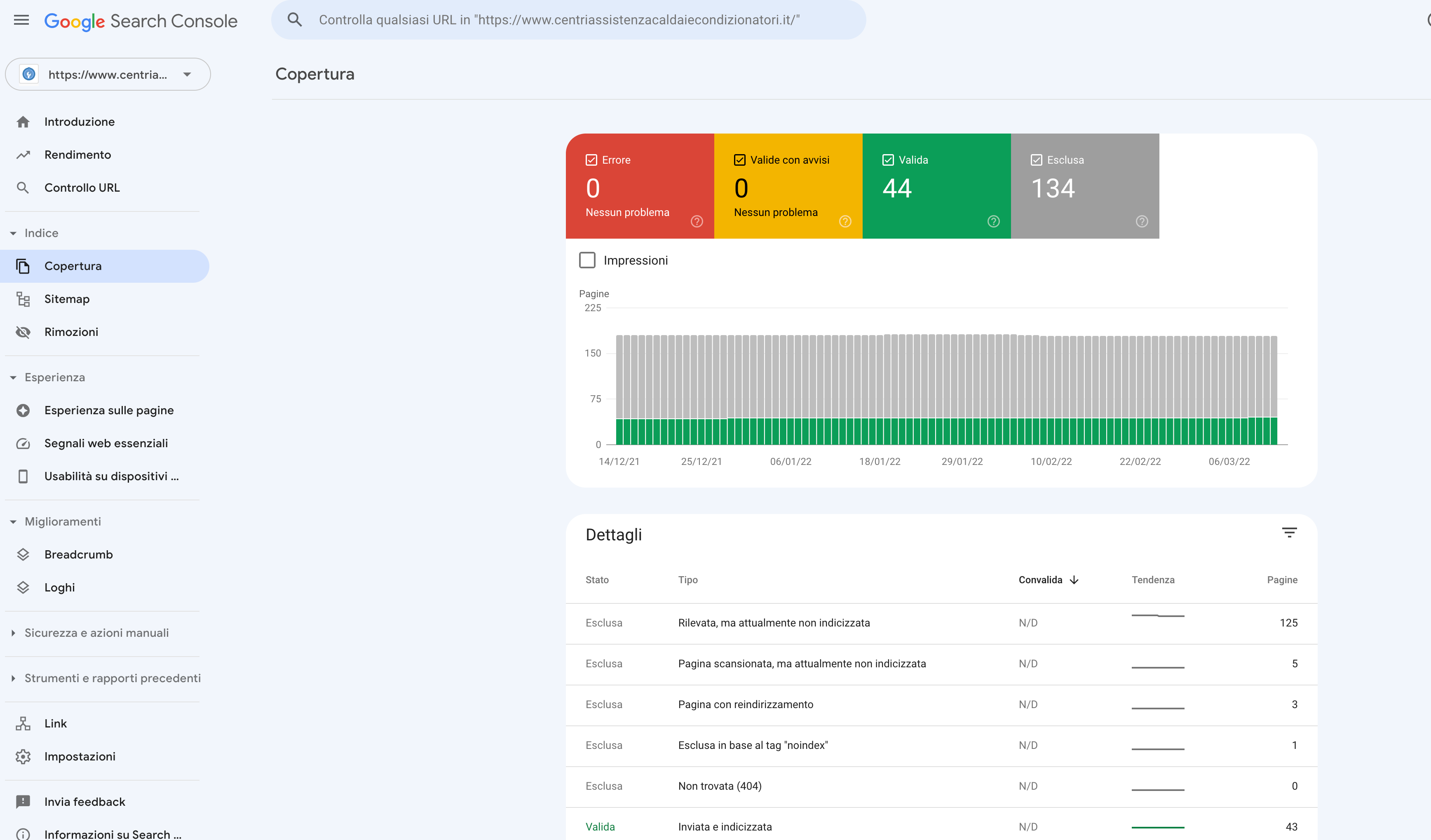The width and height of the screenshot is (1431, 840).
Task: Click the Rimozioni hidden-eye icon
Action: (x=23, y=332)
